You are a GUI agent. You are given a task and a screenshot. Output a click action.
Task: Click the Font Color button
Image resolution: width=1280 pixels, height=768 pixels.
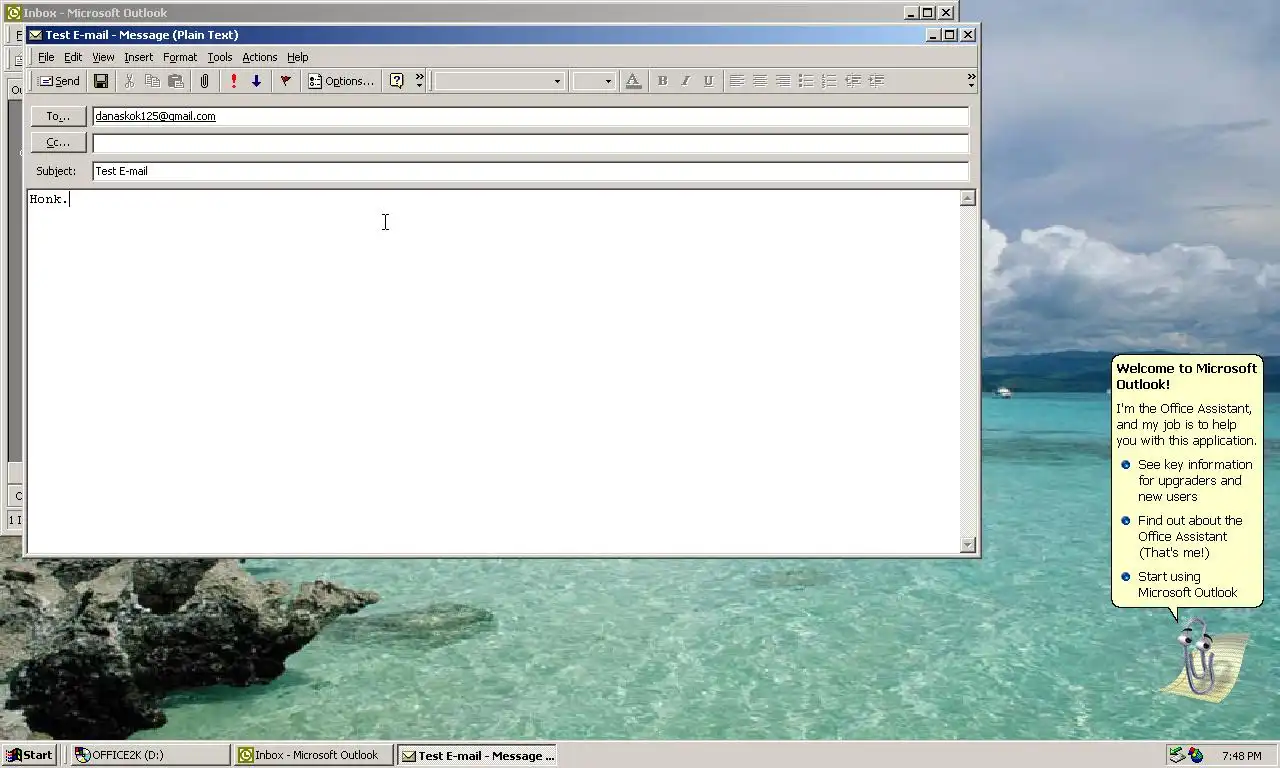tap(632, 81)
